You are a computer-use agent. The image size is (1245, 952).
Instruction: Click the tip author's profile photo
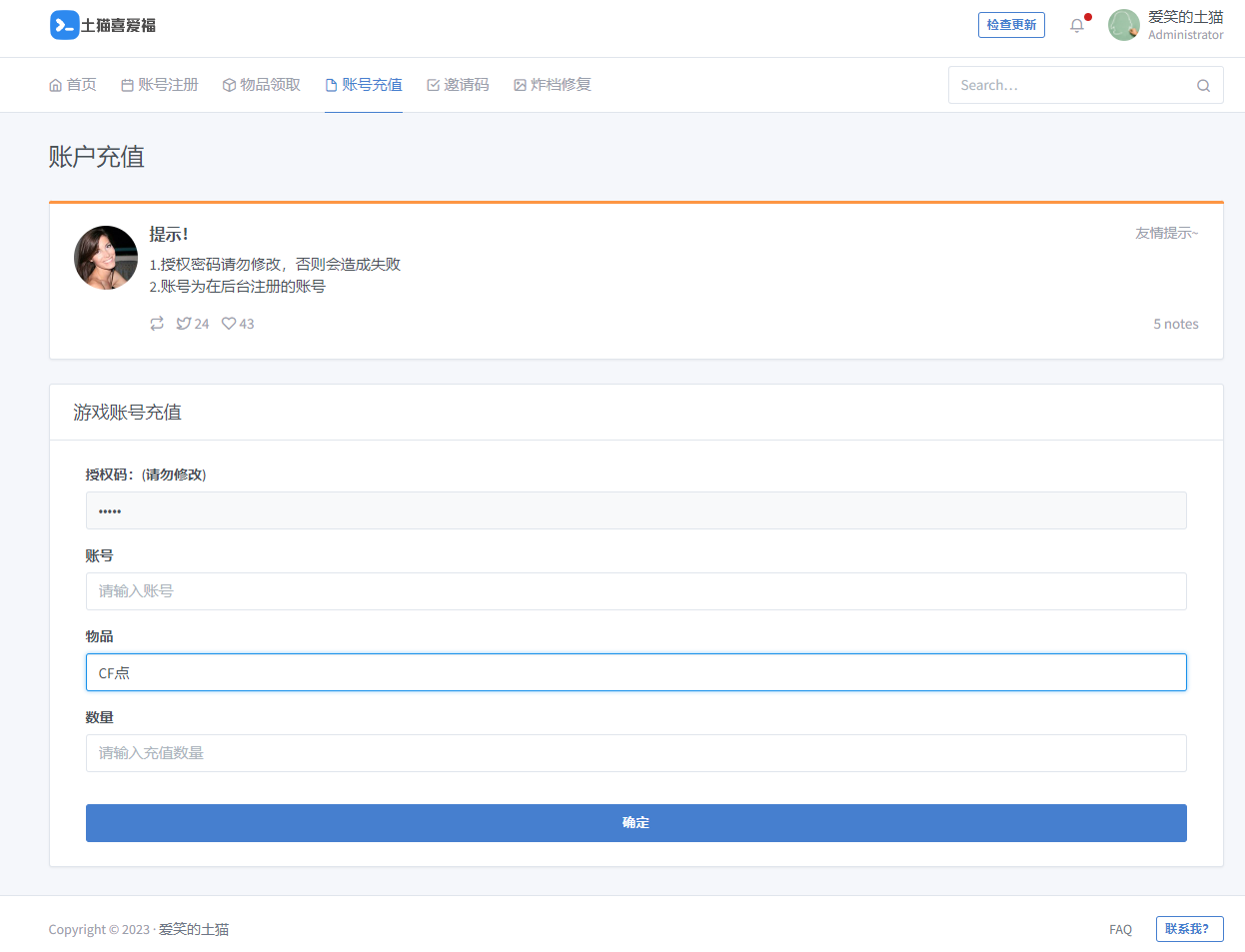[106, 258]
